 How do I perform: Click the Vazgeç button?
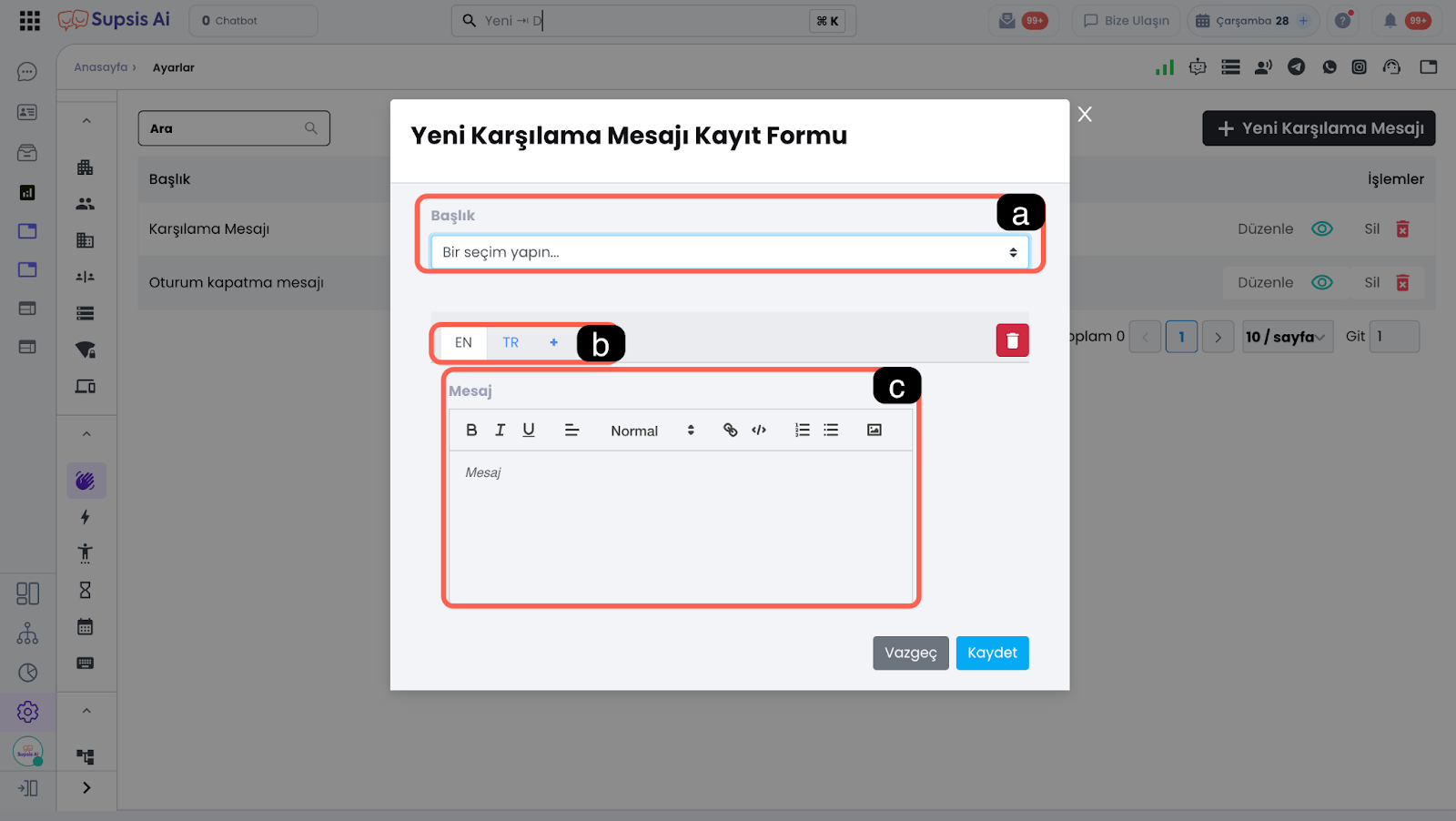(x=910, y=653)
